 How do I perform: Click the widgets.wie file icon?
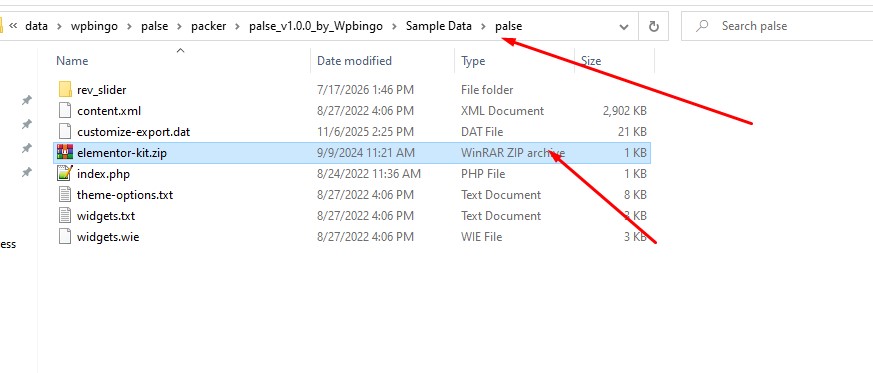point(65,237)
